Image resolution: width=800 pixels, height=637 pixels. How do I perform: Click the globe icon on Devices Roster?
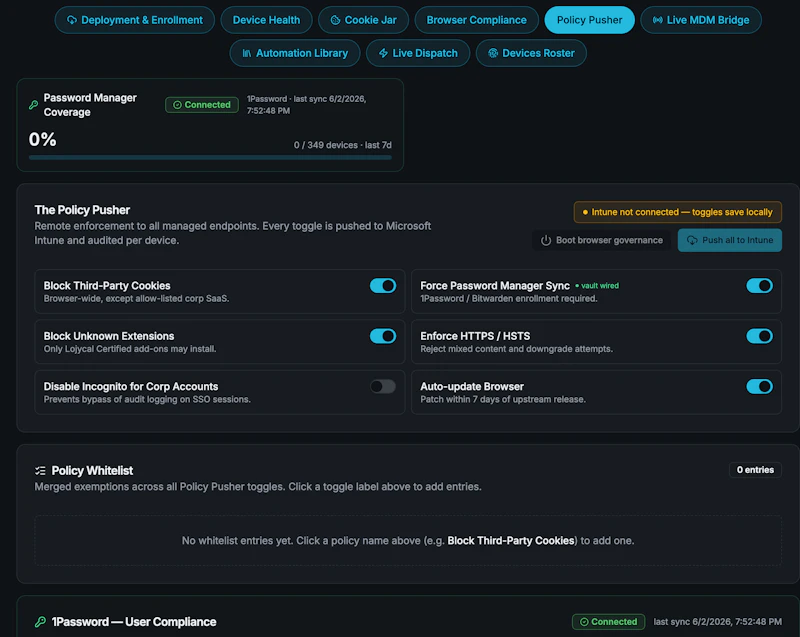click(493, 53)
